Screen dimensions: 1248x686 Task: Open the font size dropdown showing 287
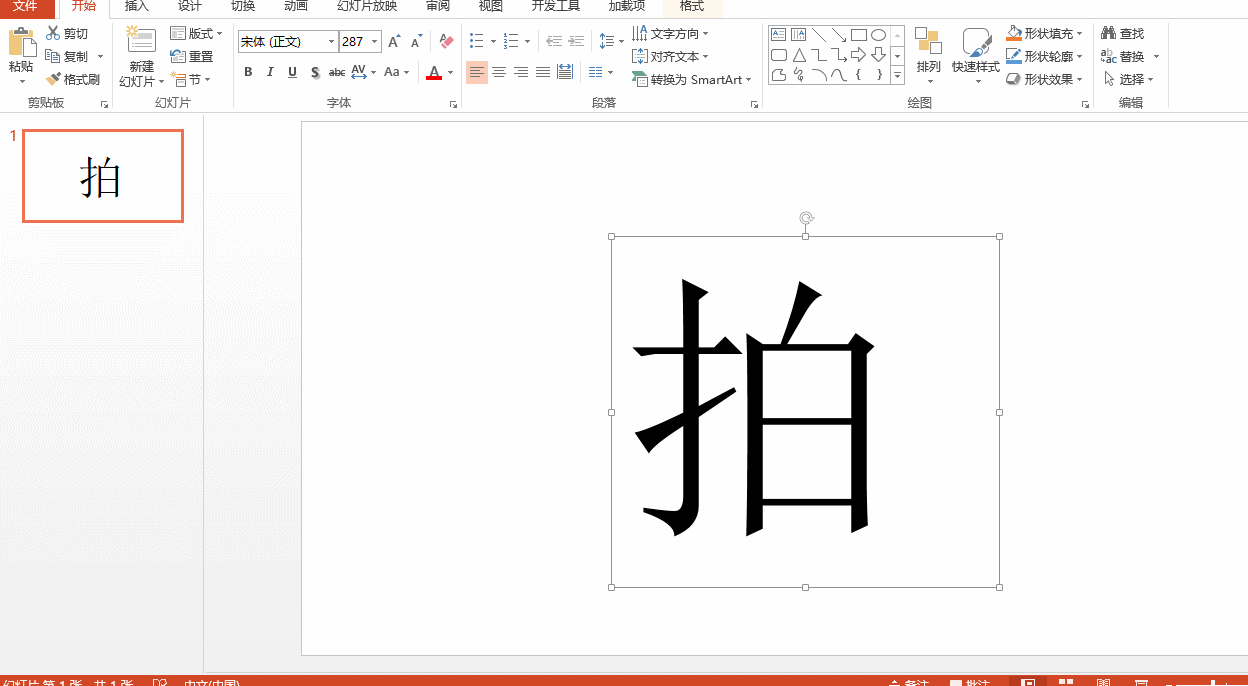click(x=375, y=42)
